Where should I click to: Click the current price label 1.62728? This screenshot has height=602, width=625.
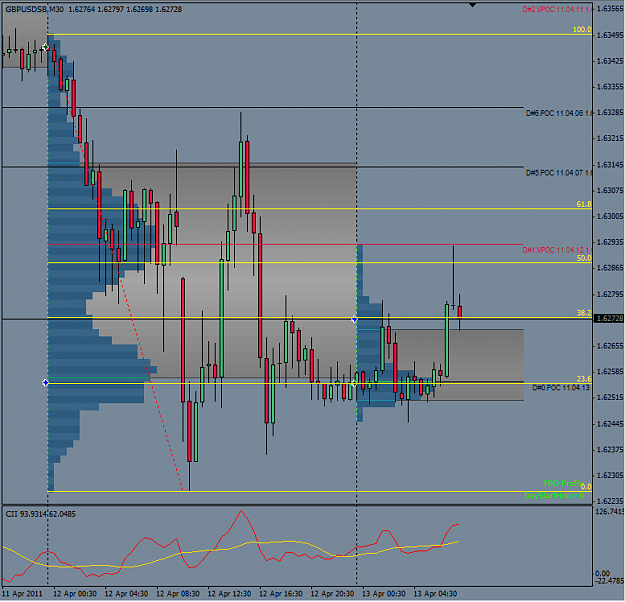609,319
